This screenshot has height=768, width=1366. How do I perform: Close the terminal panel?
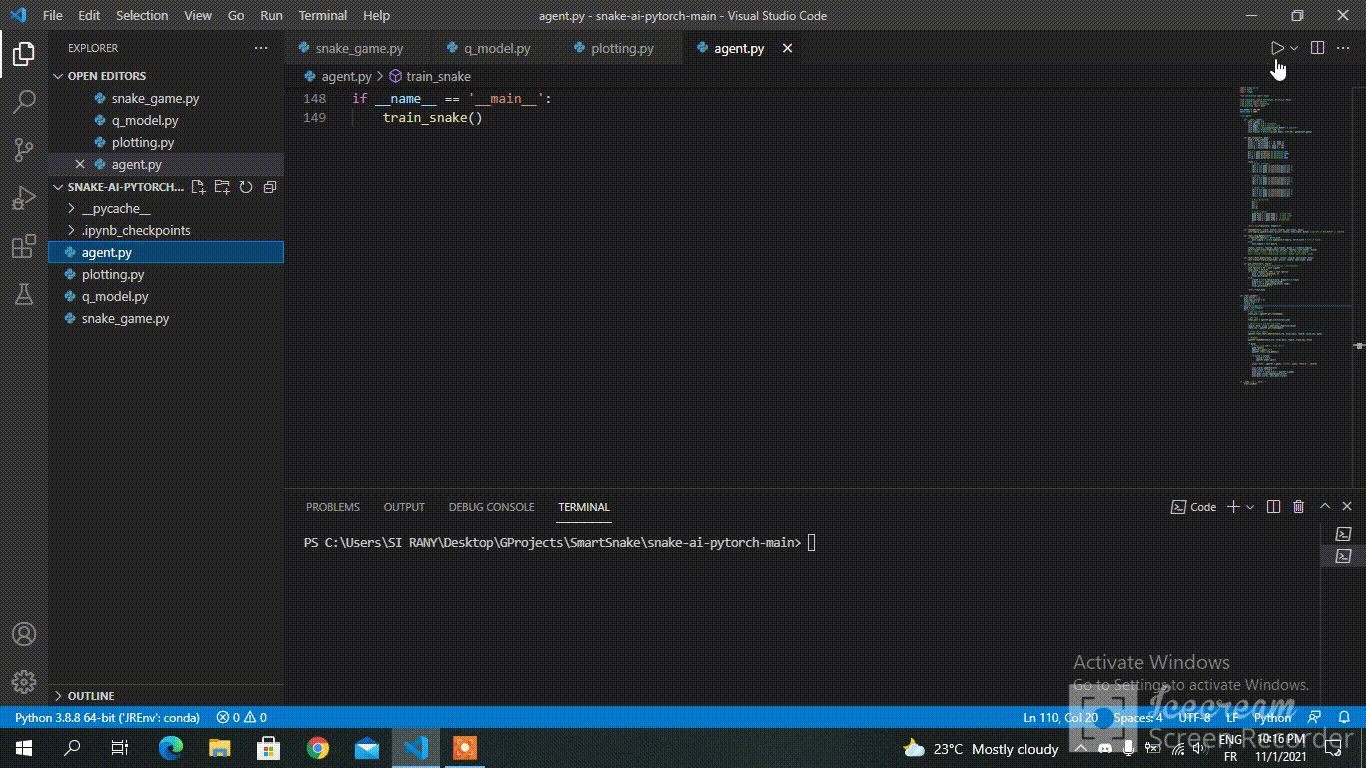[1347, 507]
